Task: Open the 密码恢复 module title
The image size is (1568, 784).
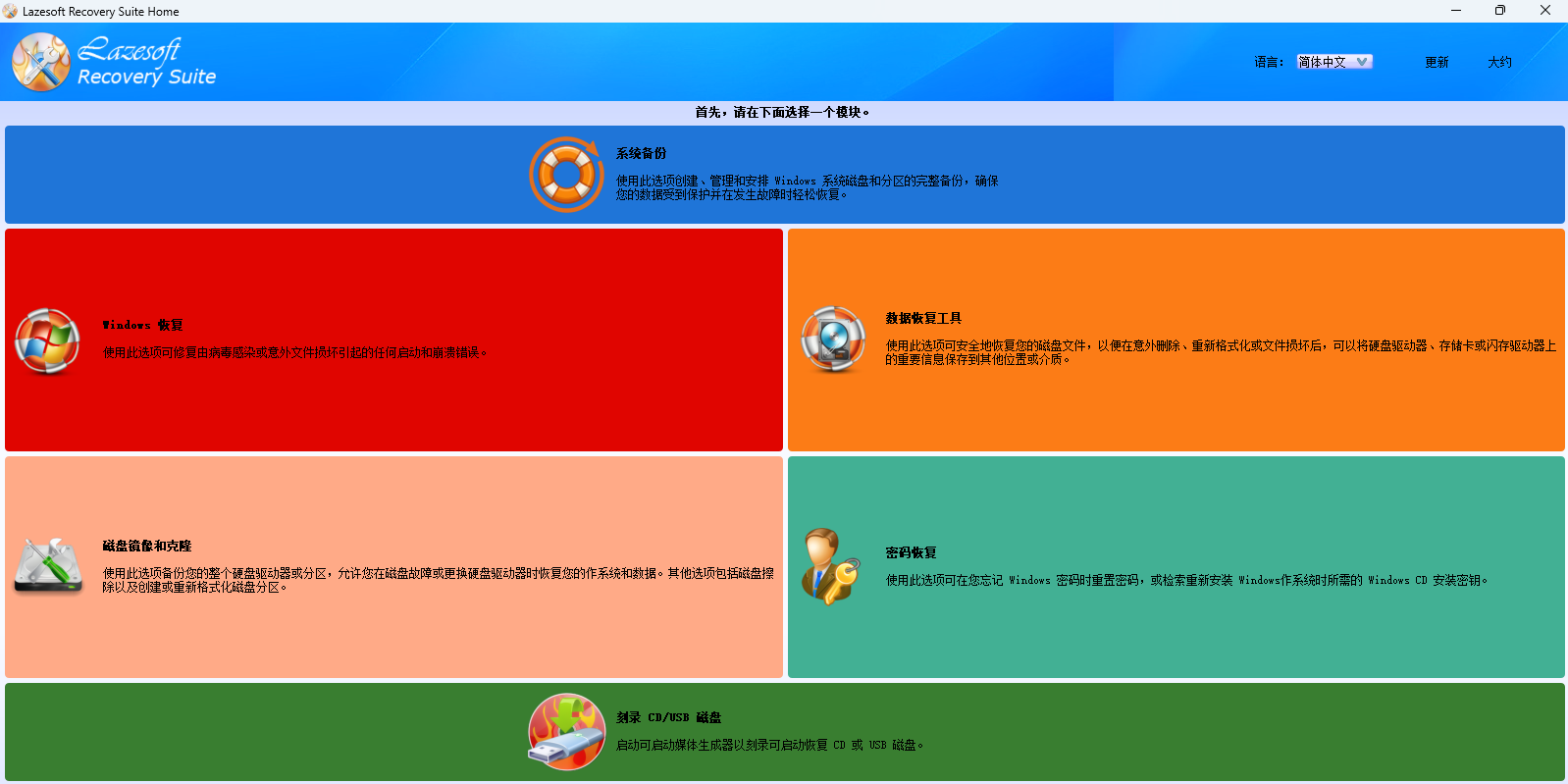Action: coord(911,552)
